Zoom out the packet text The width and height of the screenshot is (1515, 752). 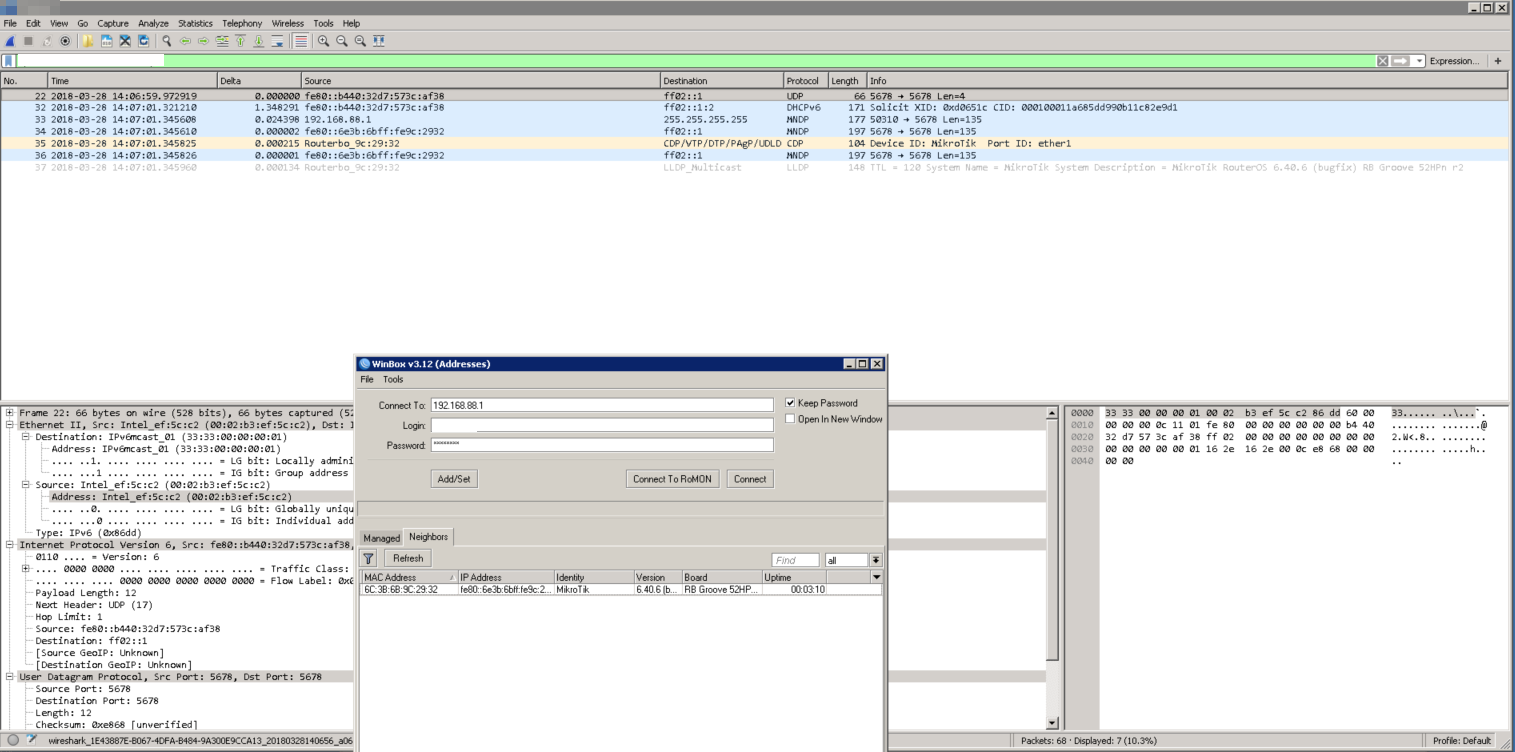pyautogui.click(x=342, y=41)
